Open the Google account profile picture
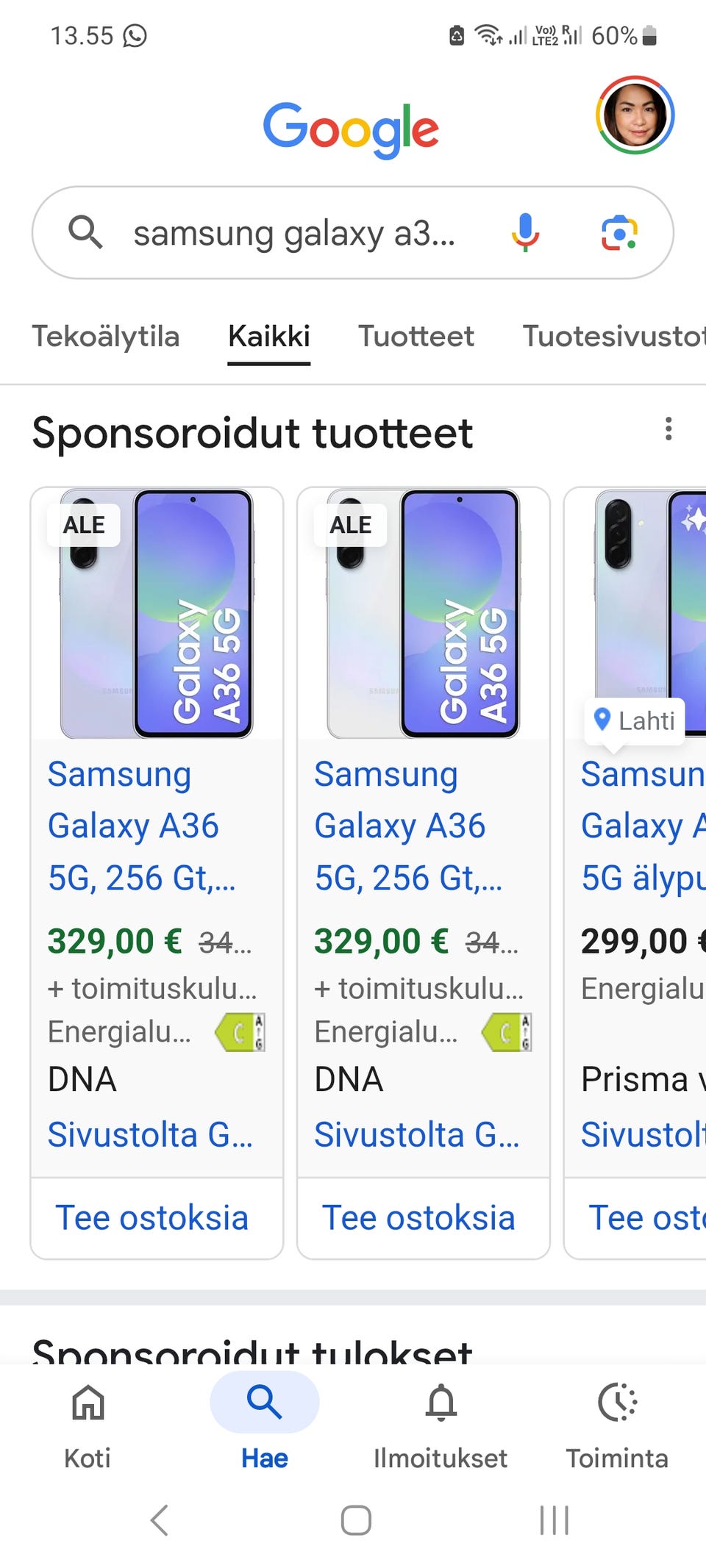706x1568 pixels. click(x=635, y=115)
